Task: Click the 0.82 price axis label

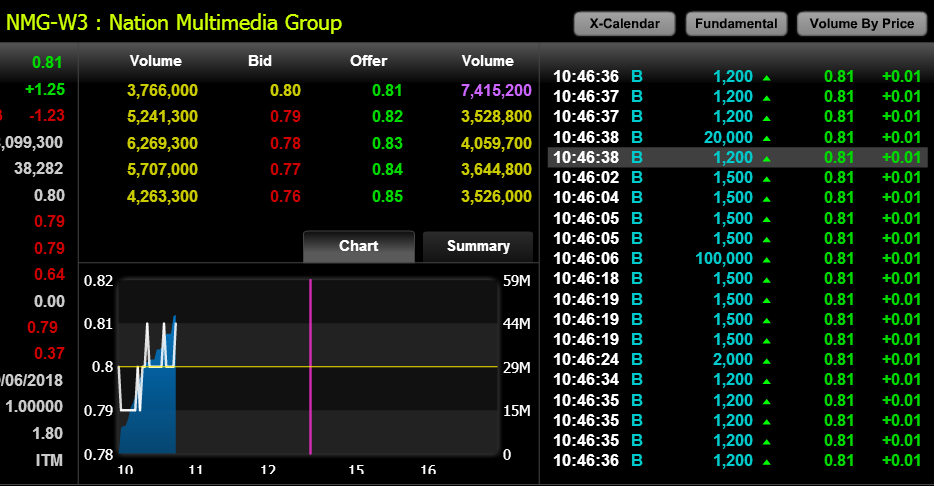Action: click(98, 281)
